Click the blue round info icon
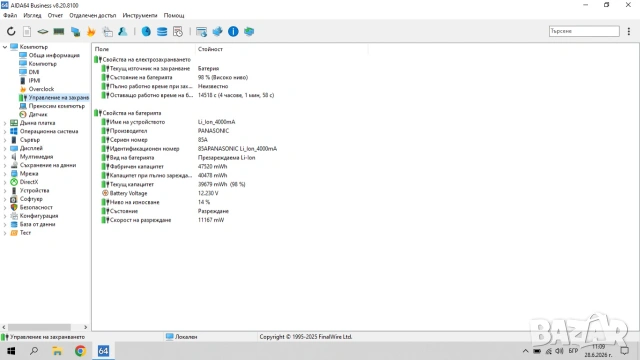 (x=233, y=31)
